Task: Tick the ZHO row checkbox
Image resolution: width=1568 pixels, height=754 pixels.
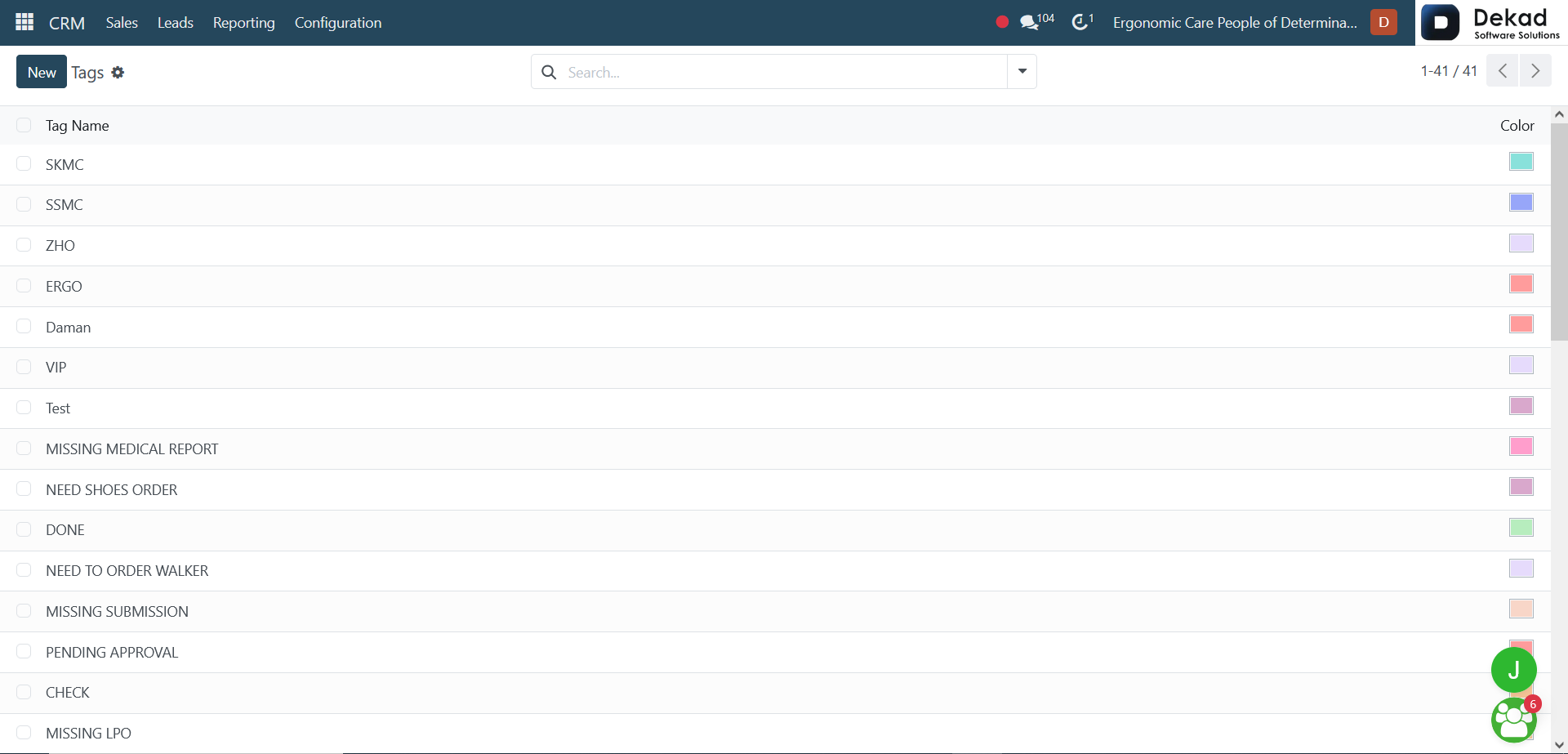Action: 24,245
